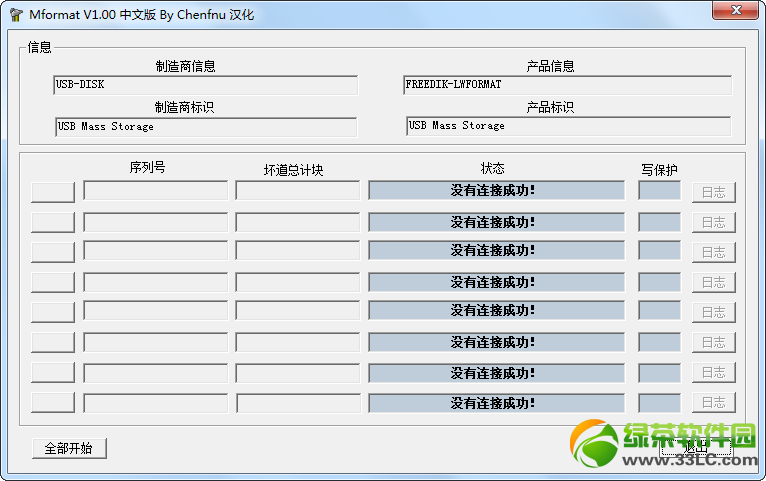Click the 写保护 indicator box in the first row

coord(660,190)
